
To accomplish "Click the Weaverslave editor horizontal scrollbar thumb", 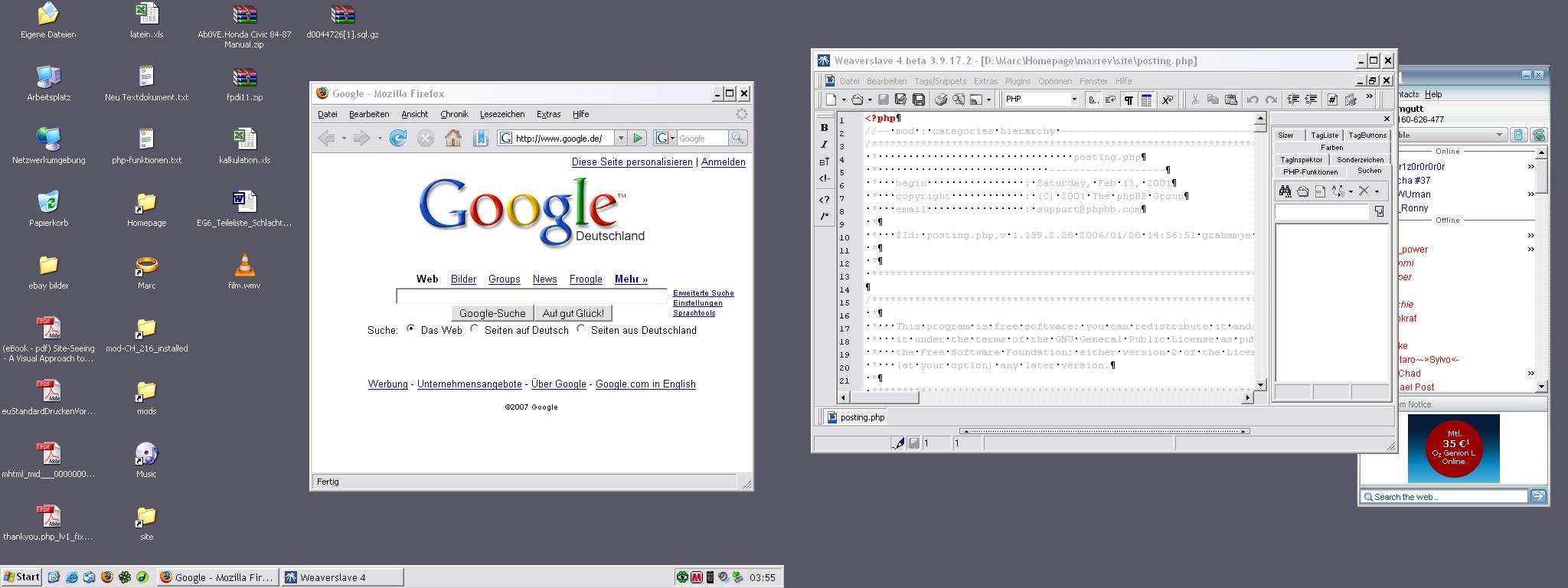I will point(884,397).
